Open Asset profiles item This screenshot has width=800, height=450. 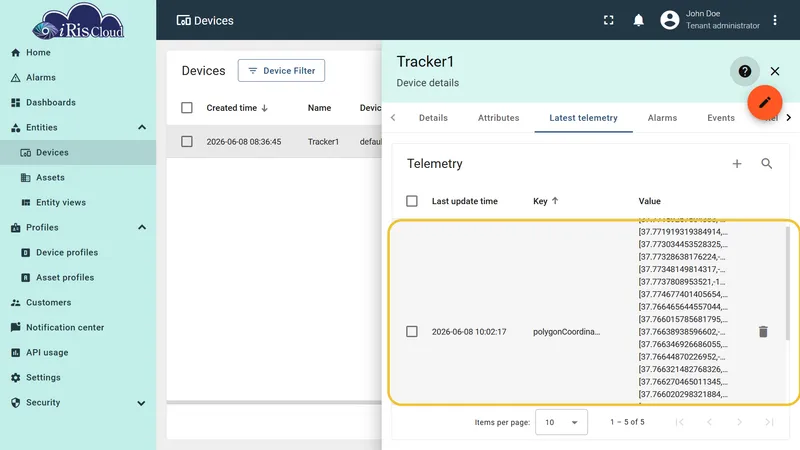(78, 278)
